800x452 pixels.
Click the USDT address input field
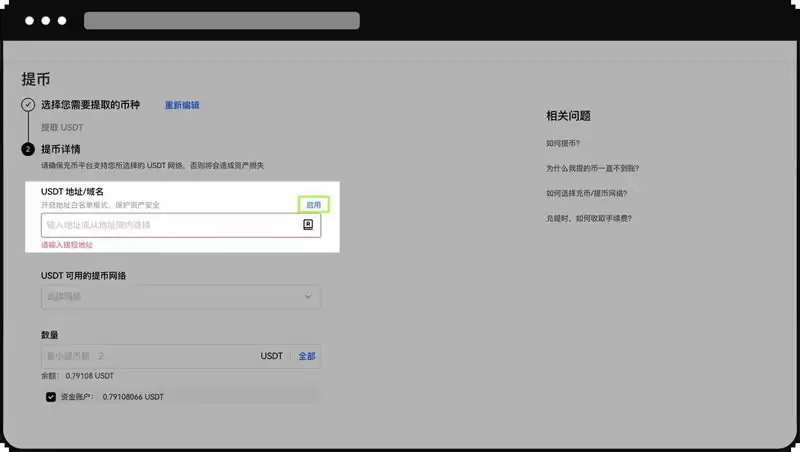181,225
